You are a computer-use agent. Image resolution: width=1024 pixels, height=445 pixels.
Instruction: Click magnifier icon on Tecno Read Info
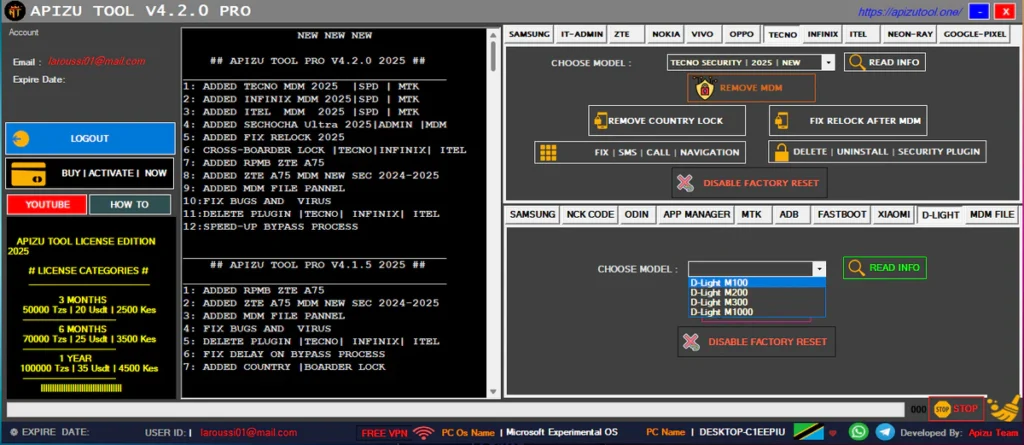point(857,63)
